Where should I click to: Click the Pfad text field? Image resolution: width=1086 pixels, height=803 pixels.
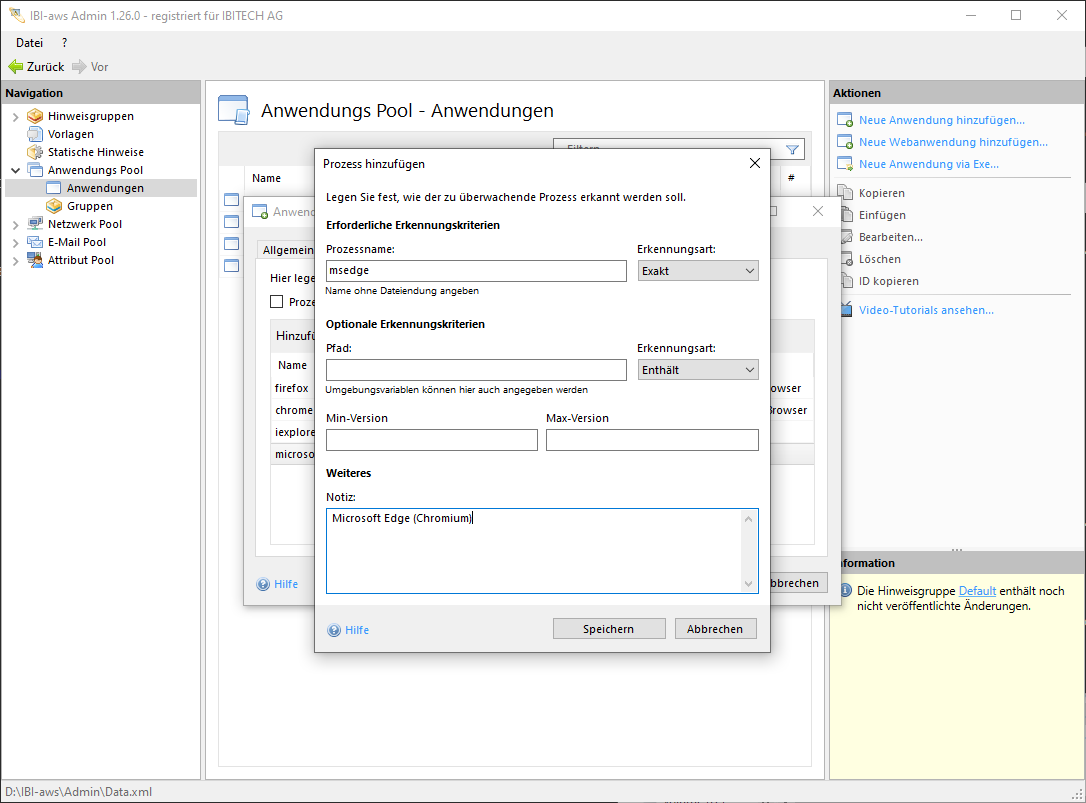476,370
